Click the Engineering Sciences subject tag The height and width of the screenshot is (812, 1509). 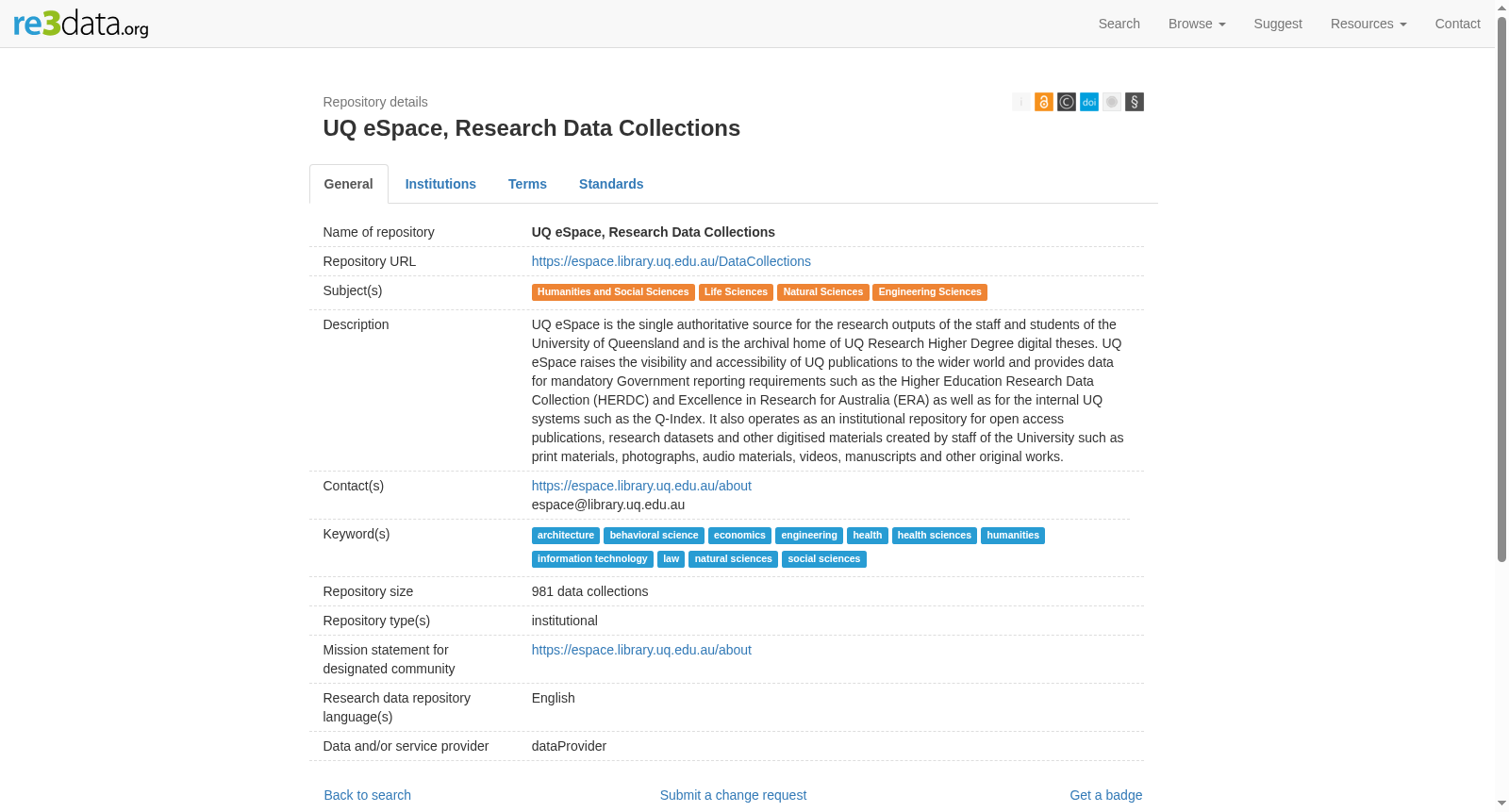(x=930, y=292)
